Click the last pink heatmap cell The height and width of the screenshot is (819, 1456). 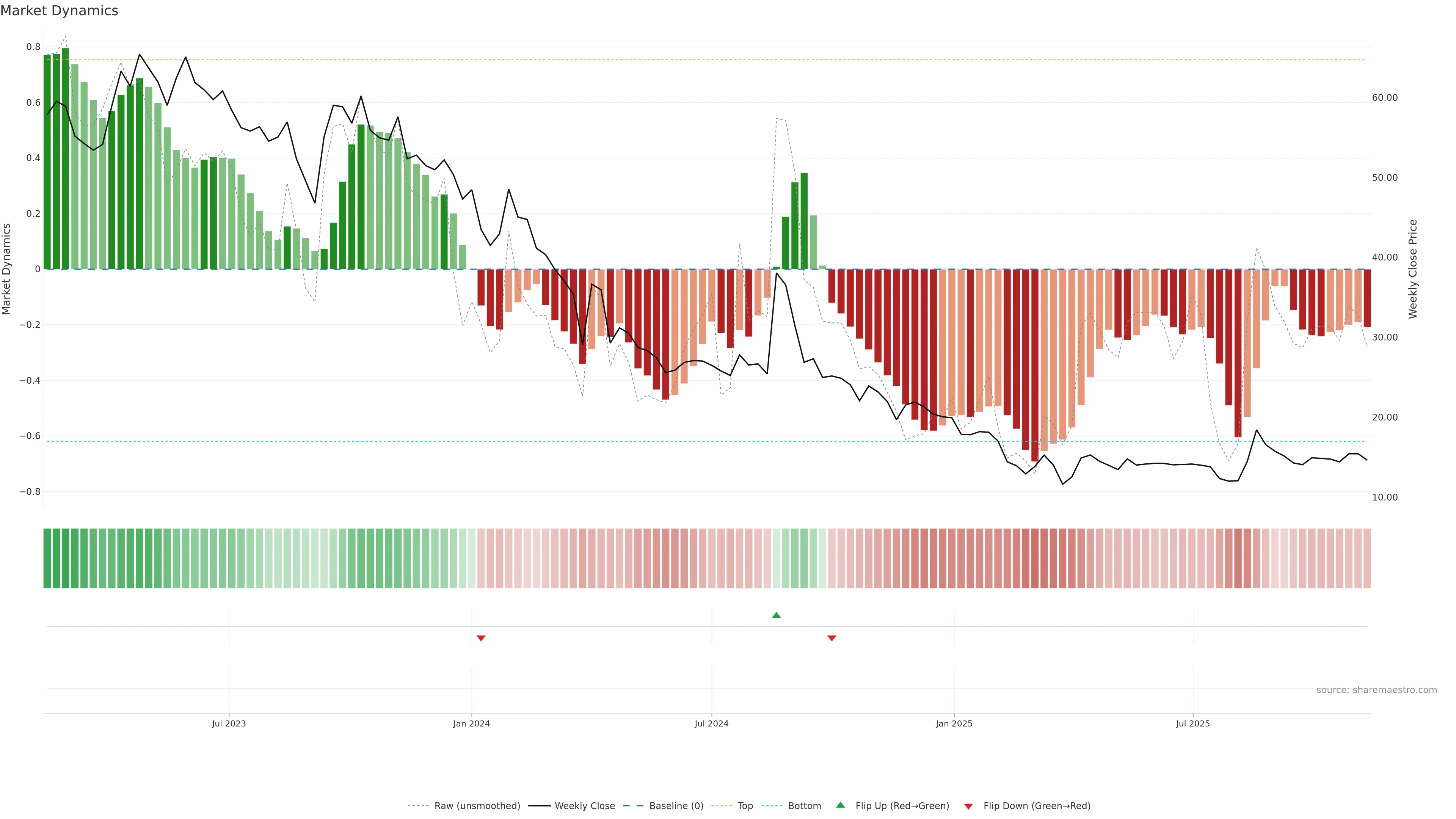[1367, 558]
